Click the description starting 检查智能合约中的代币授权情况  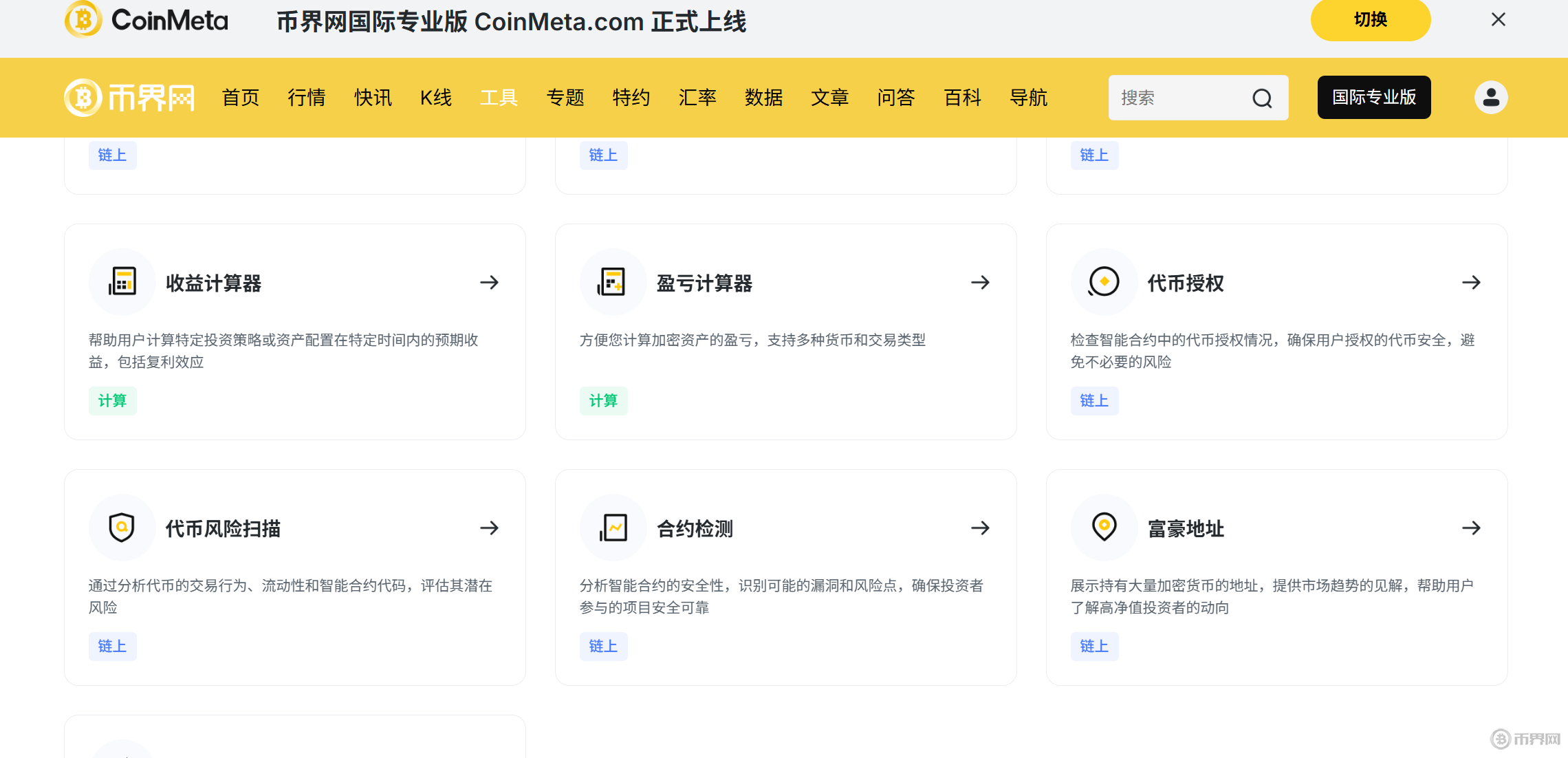point(1273,351)
